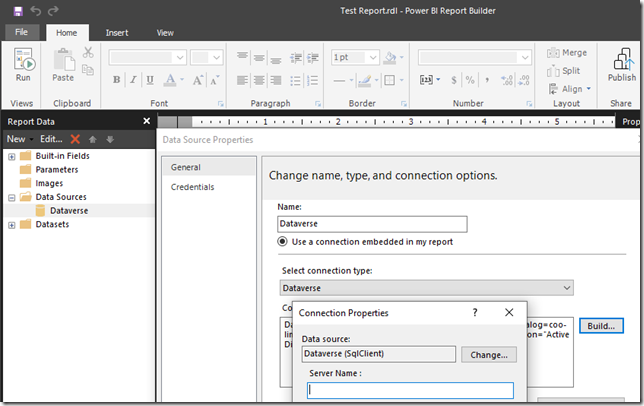Screen dimensions: 644x406
Task: Collapse the Data Sources node
Action: click(12, 197)
